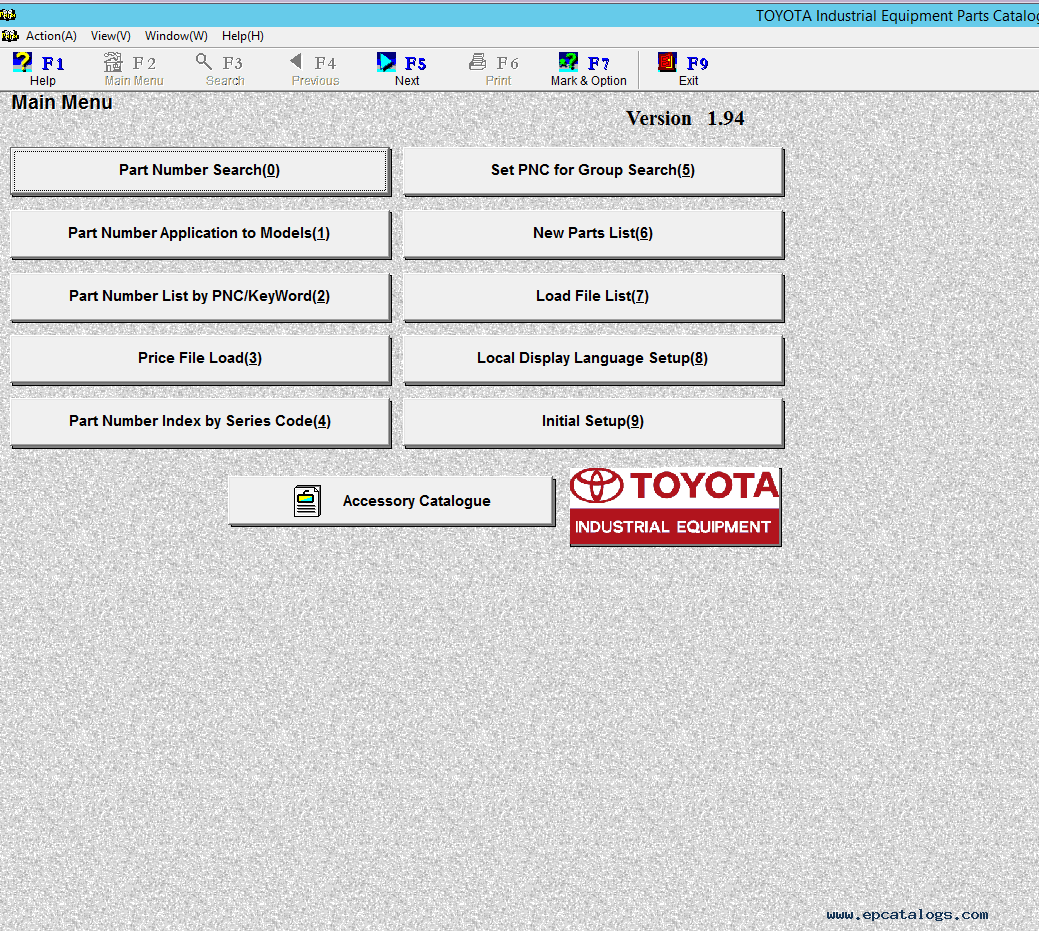Click the F1 Help toolbar icon
Viewport: 1039px width, 931px height.
(23, 63)
